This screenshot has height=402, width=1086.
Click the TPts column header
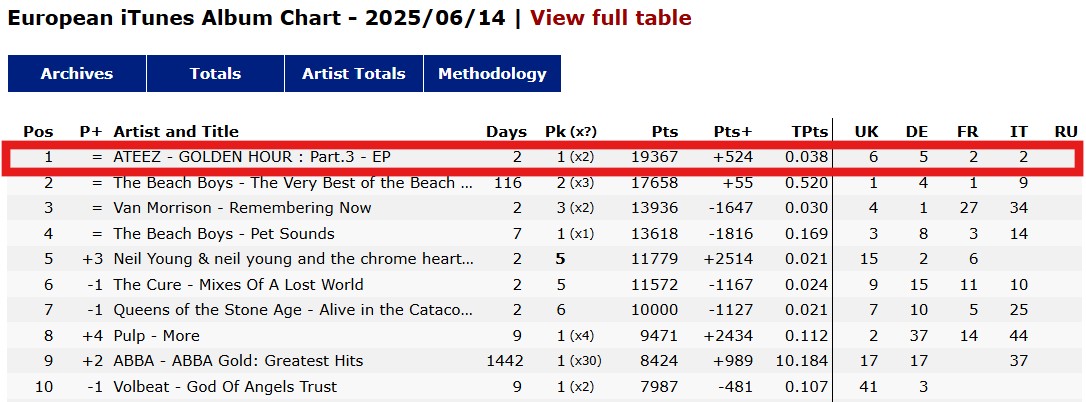point(810,132)
